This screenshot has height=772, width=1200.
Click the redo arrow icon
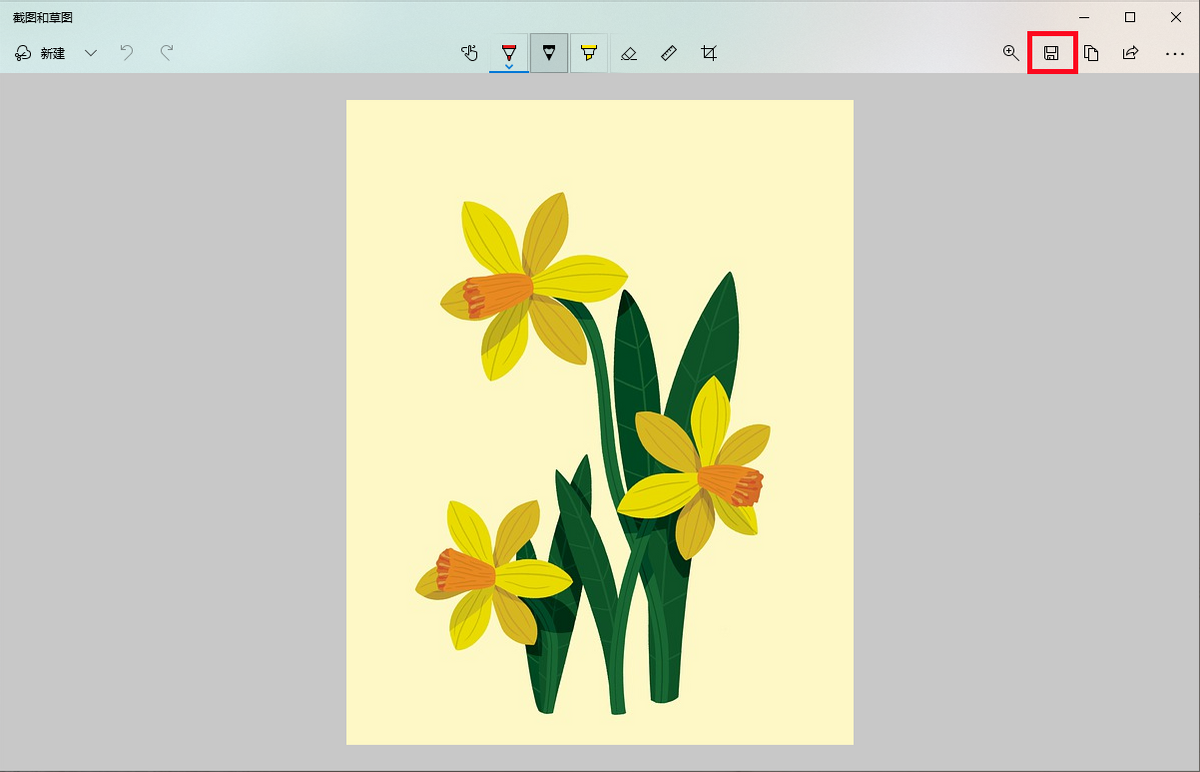click(x=167, y=53)
